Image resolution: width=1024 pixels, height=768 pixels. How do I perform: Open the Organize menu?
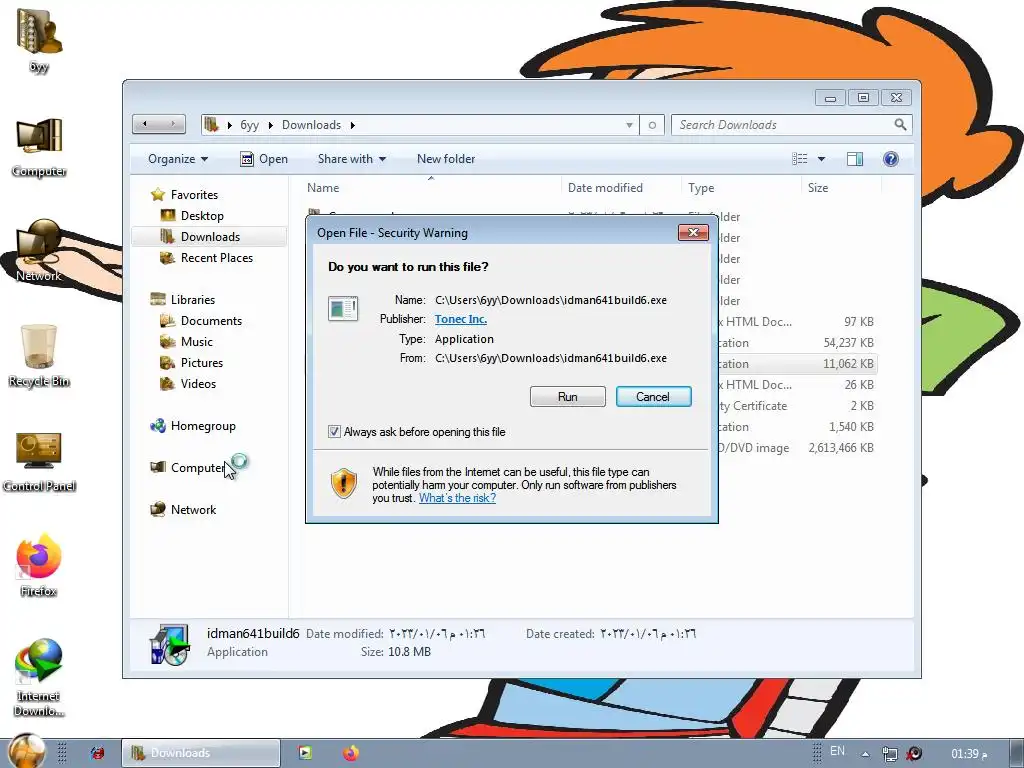coord(178,159)
